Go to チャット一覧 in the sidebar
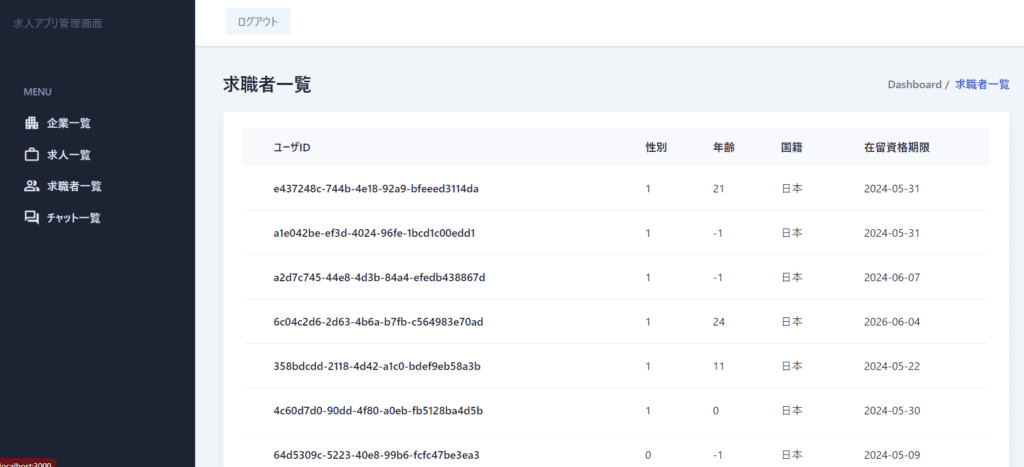This screenshot has height=467, width=1024. point(74,218)
